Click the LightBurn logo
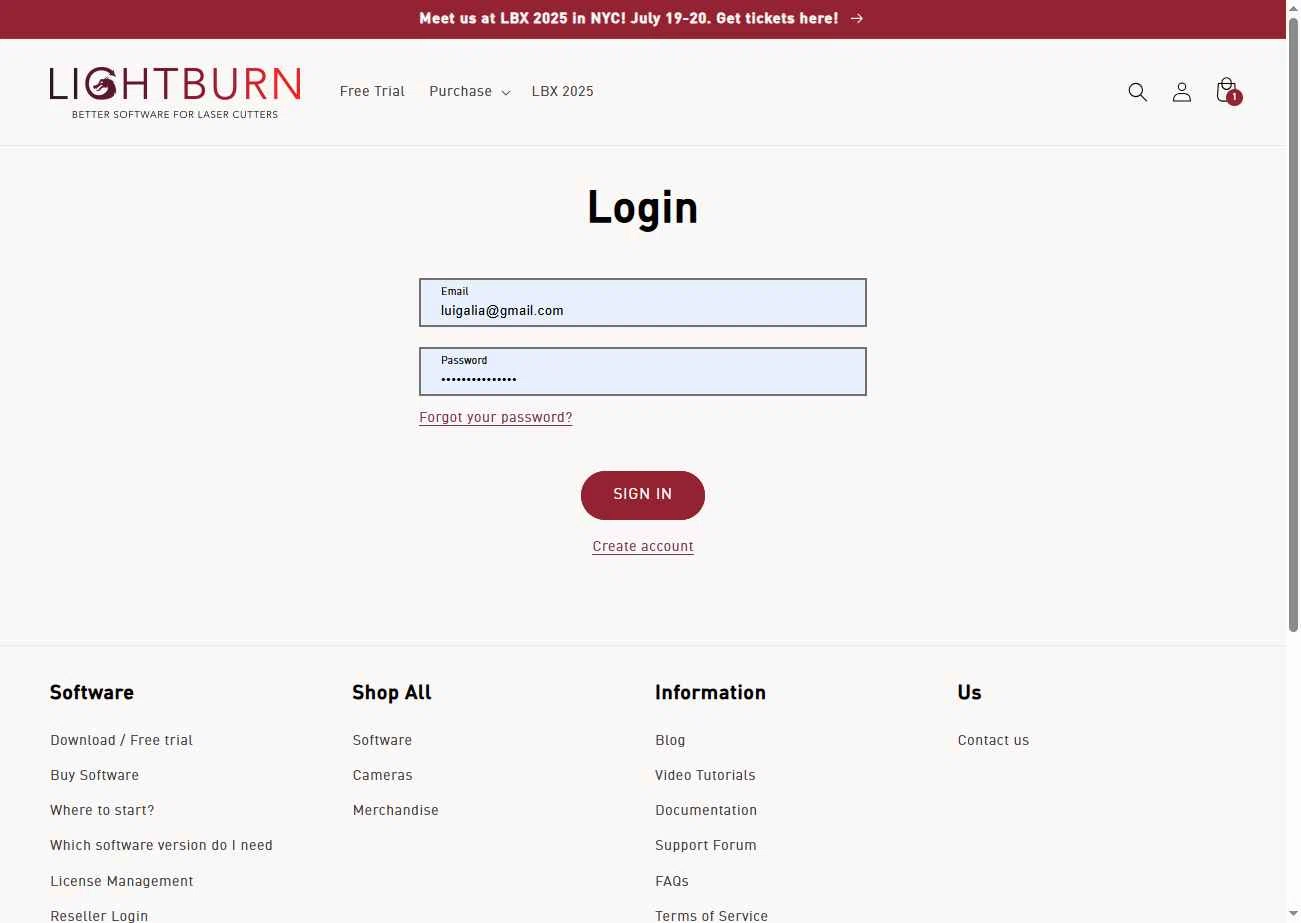The width and height of the screenshot is (1301, 923). click(x=175, y=92)
